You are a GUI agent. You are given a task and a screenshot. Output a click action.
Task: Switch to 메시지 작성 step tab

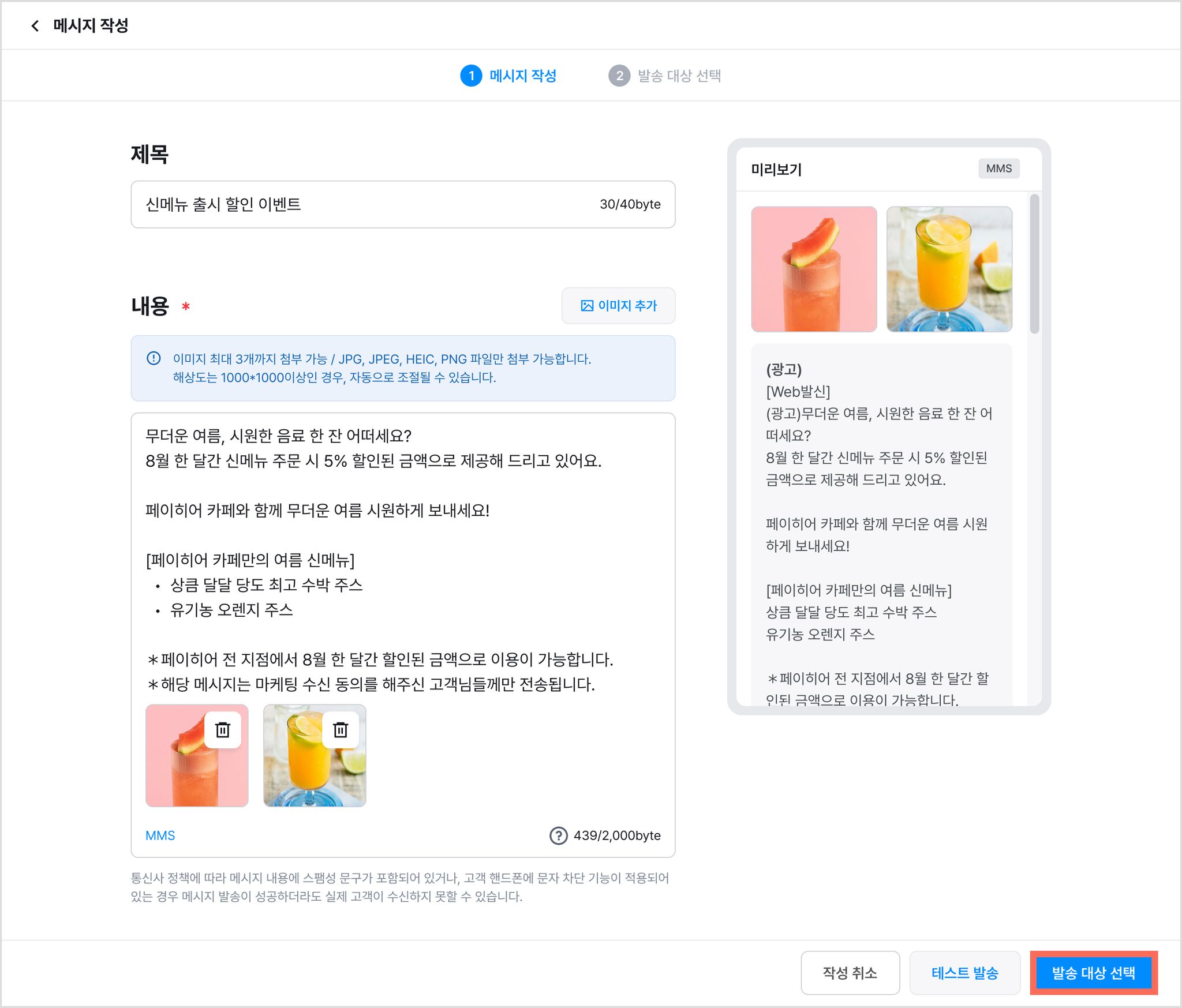point(508,76)
